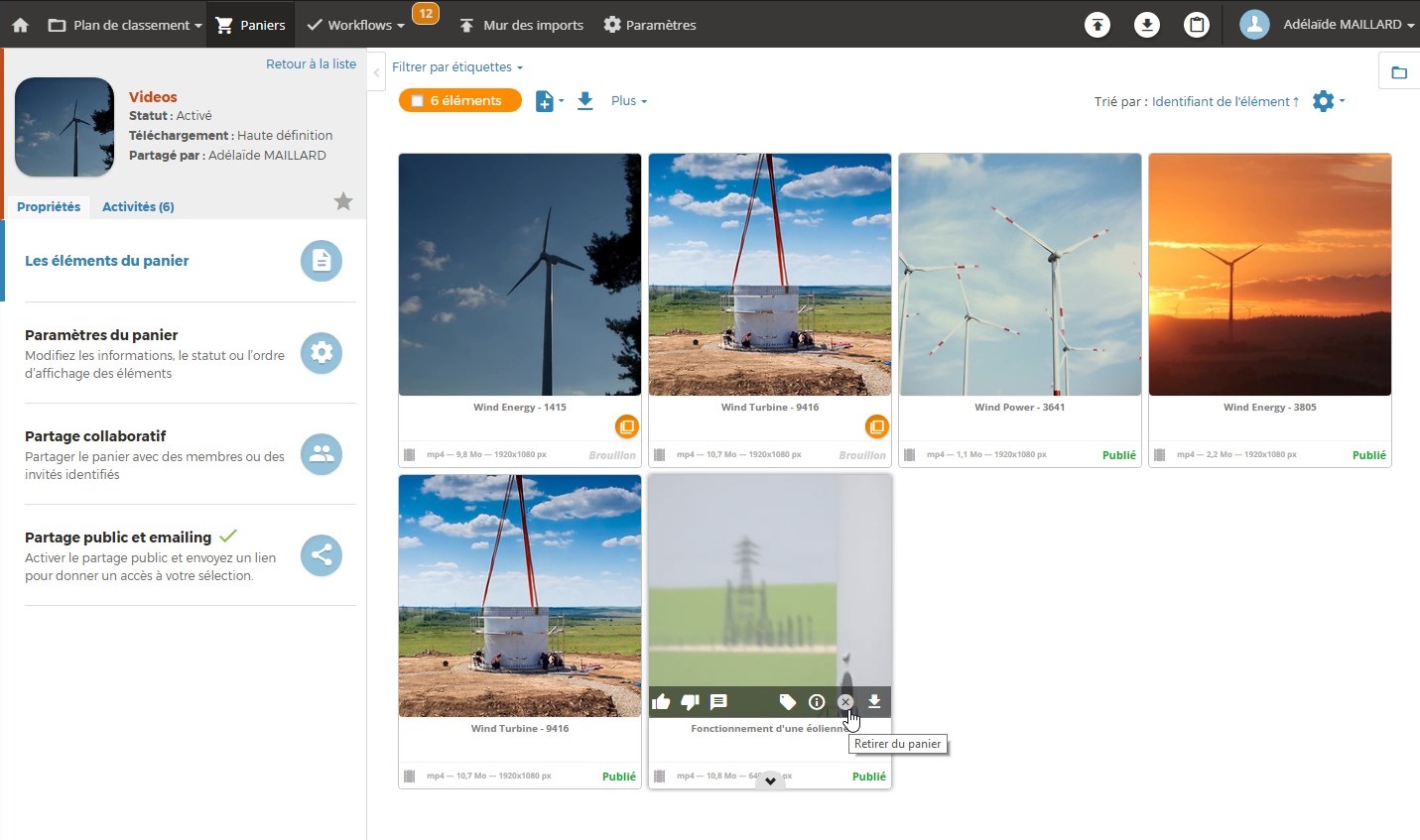Image resolution: width=1420 pixels, height=840 pixels.
Task: Click the people icon for Partage collaboratif
Action: tap(322, 454)
